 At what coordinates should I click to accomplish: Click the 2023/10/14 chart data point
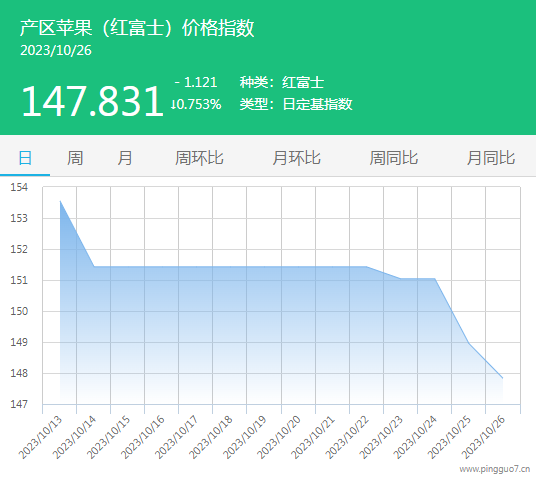[x=94, y=266]
